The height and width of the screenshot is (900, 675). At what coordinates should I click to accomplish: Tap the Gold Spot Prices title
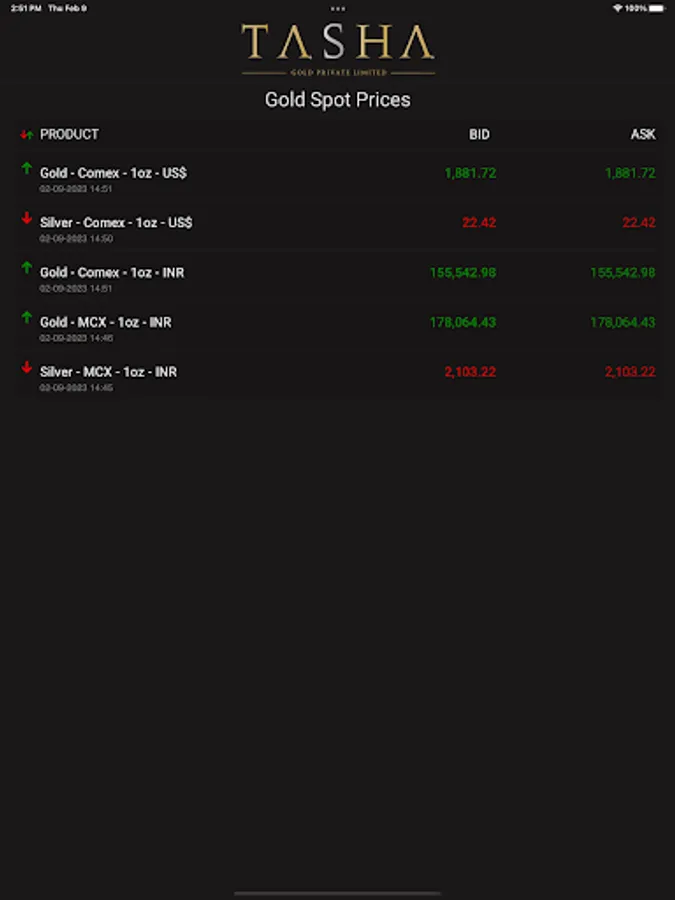pos(338,100)
